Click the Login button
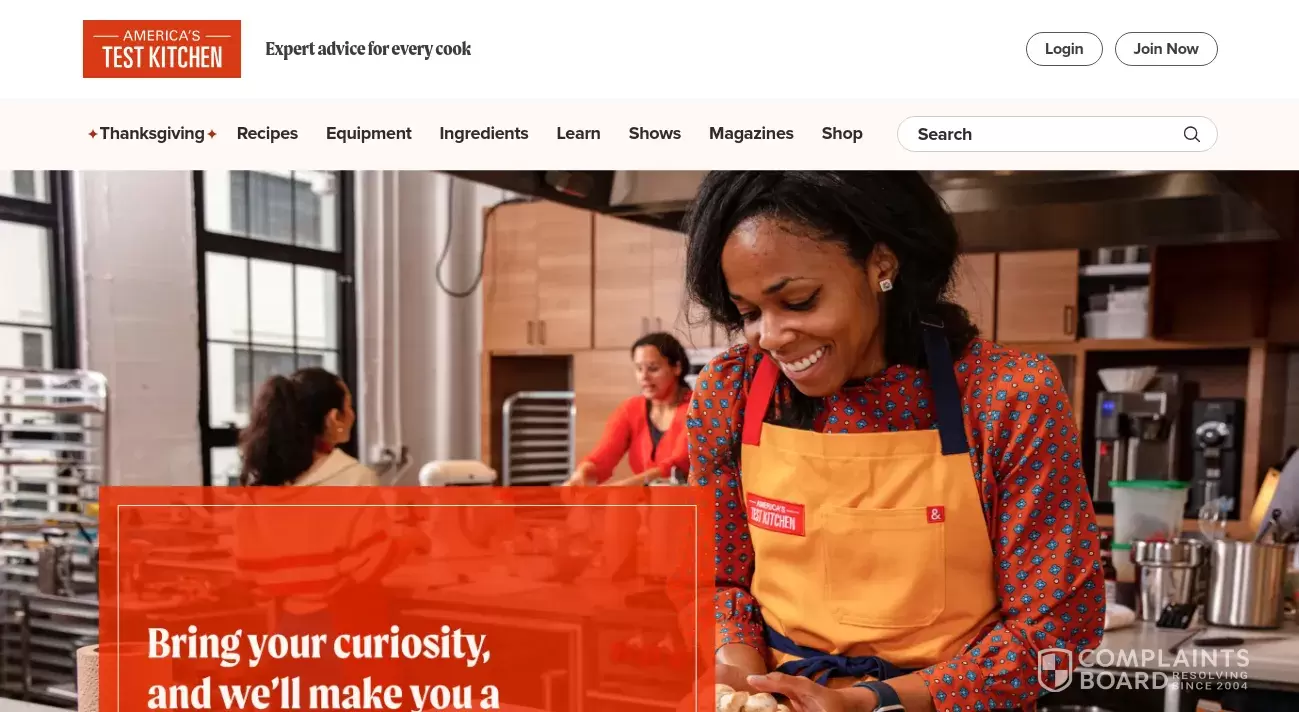Screen dimensions: 1299x712 point(1064,49)
